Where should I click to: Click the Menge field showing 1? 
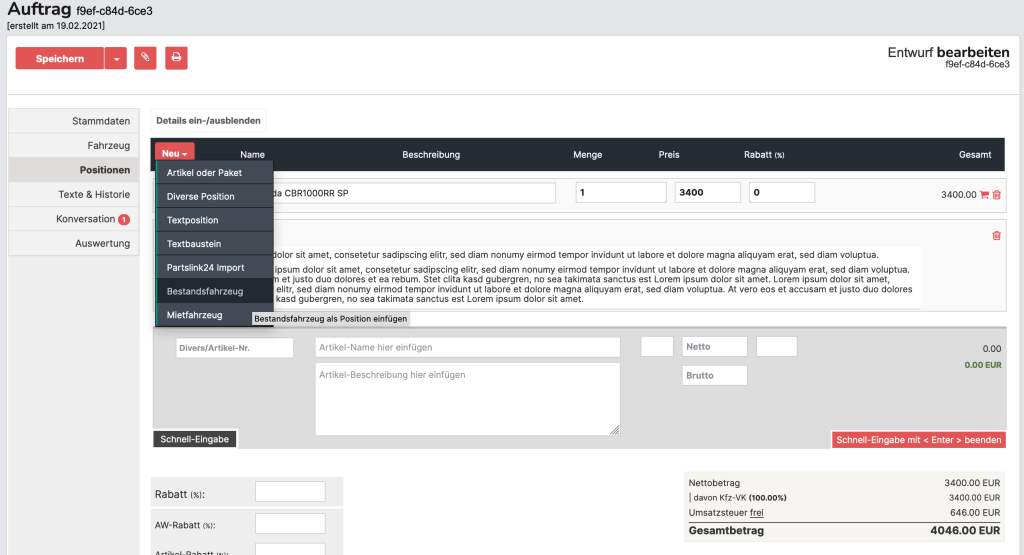pos(620,193)
